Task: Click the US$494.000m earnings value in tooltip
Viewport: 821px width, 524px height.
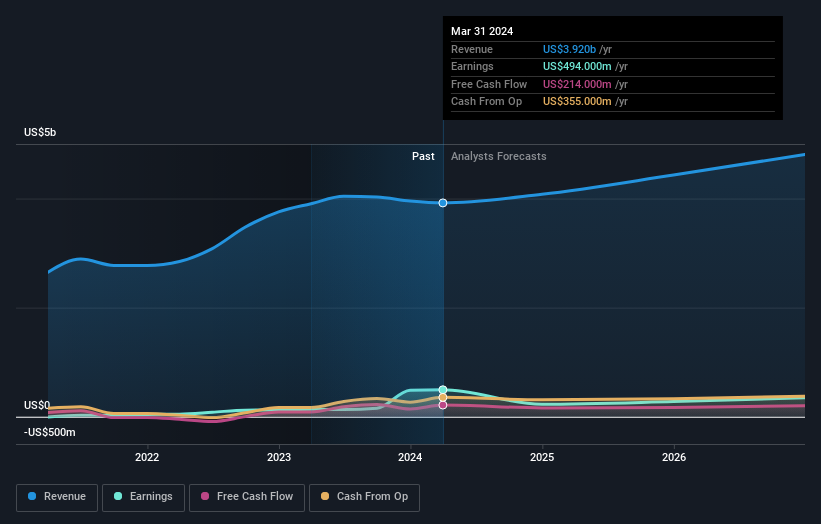Action: coord(577,66)
